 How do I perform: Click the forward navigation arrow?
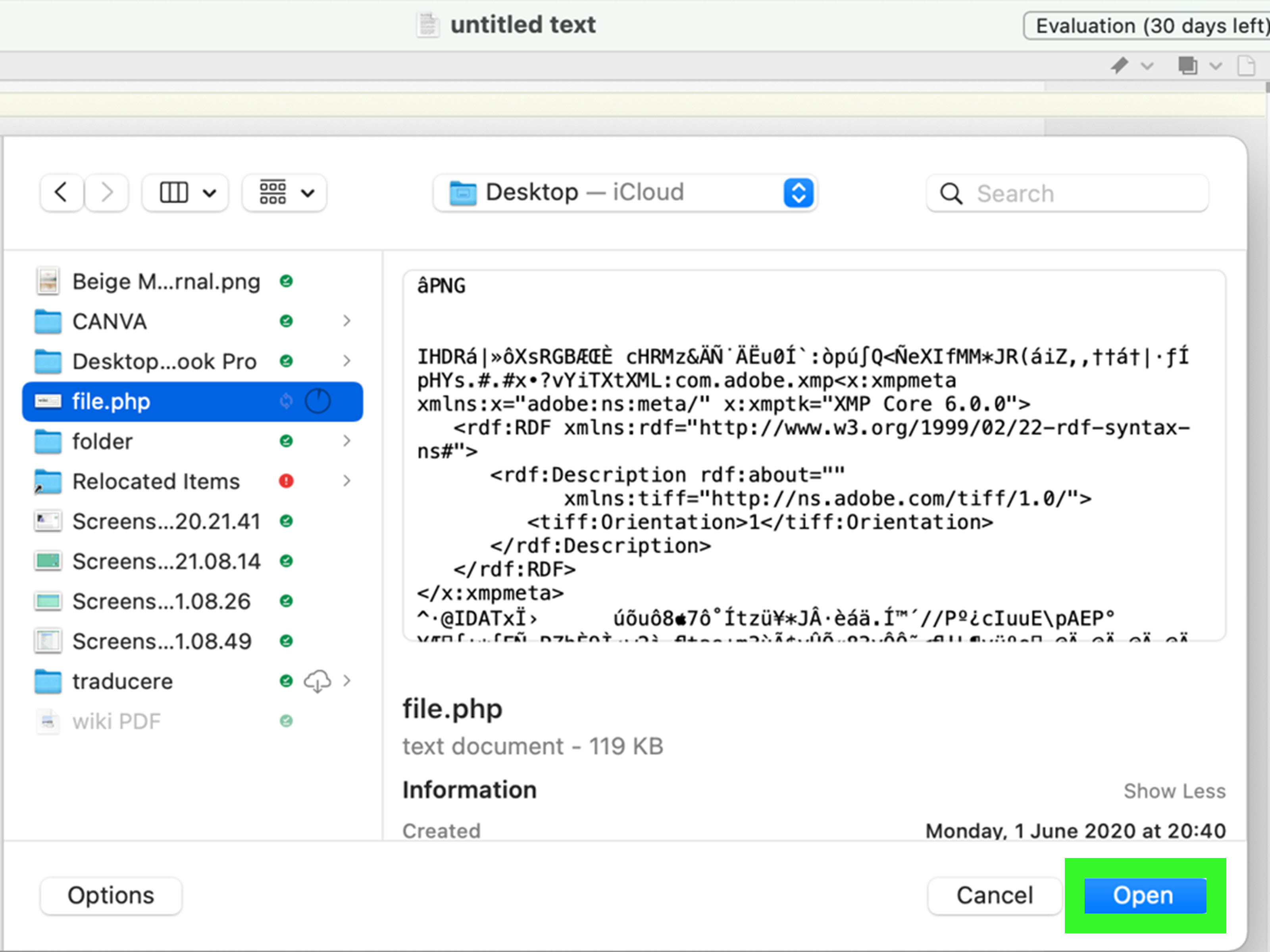[x=107, y=193]
